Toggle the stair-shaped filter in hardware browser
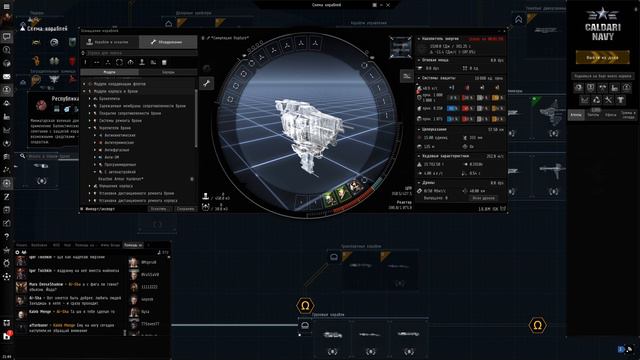Image resolution: width=640 pixels, height=360 pixels. click(153, 62)
